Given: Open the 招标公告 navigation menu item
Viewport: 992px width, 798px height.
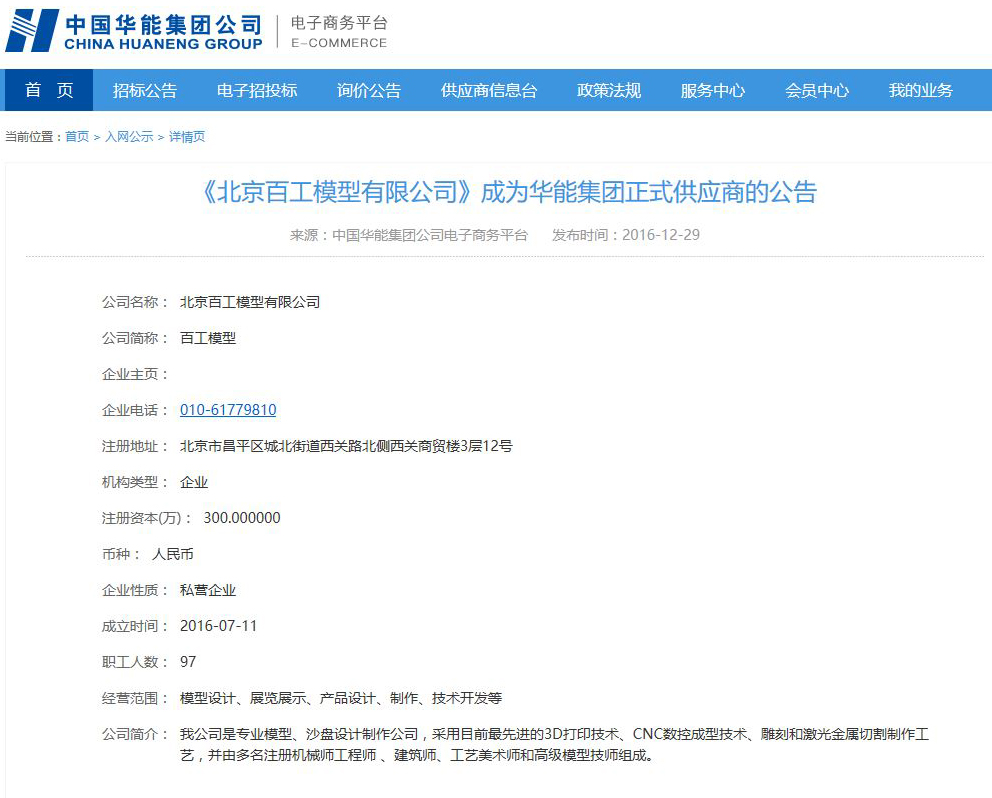Looking at the screenshot, I should click(145, 90).
